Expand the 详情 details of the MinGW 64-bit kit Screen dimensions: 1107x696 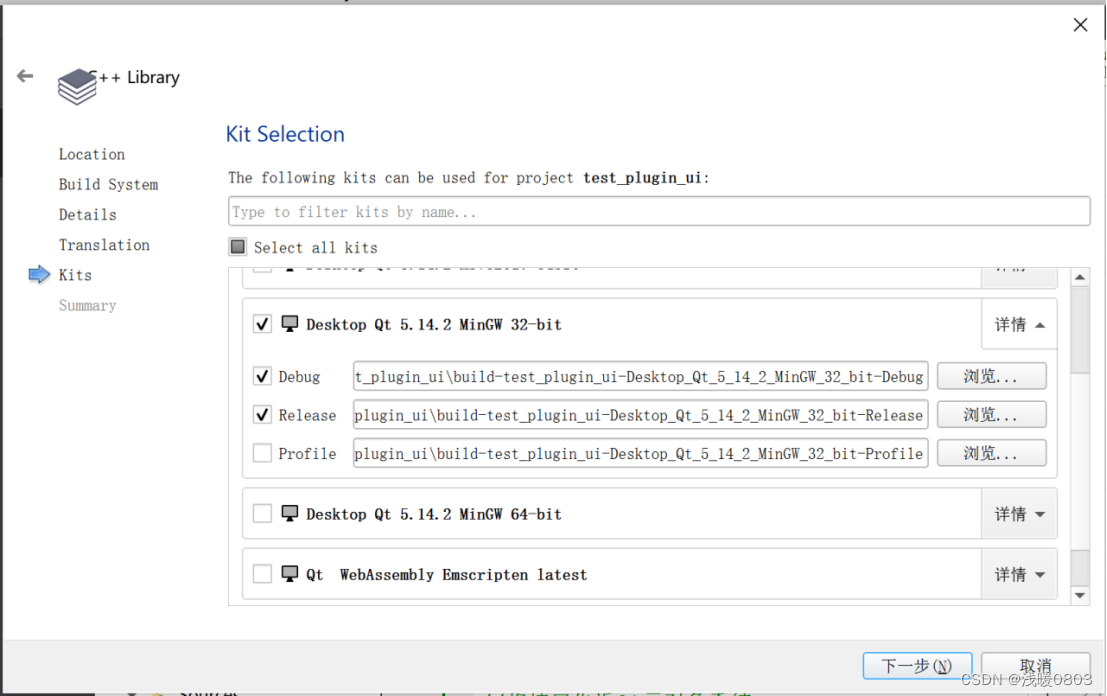point(1019,513)
